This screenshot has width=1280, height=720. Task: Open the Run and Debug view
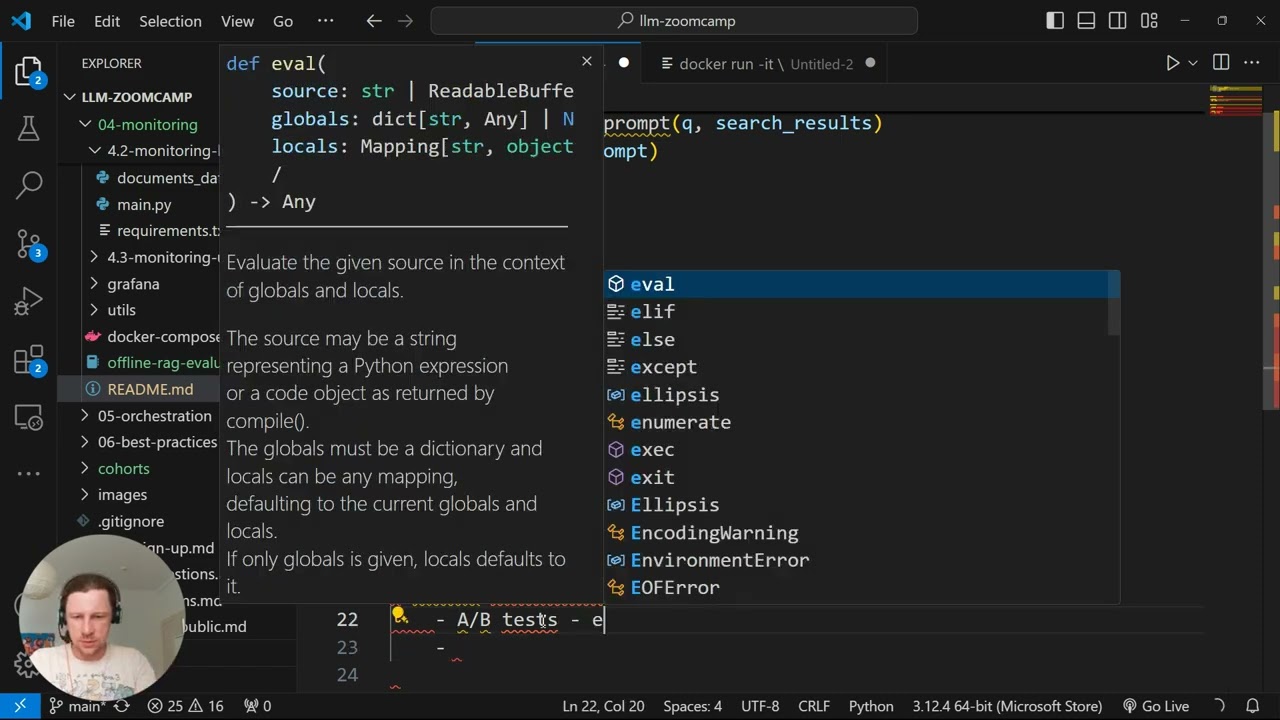[28, 300]
